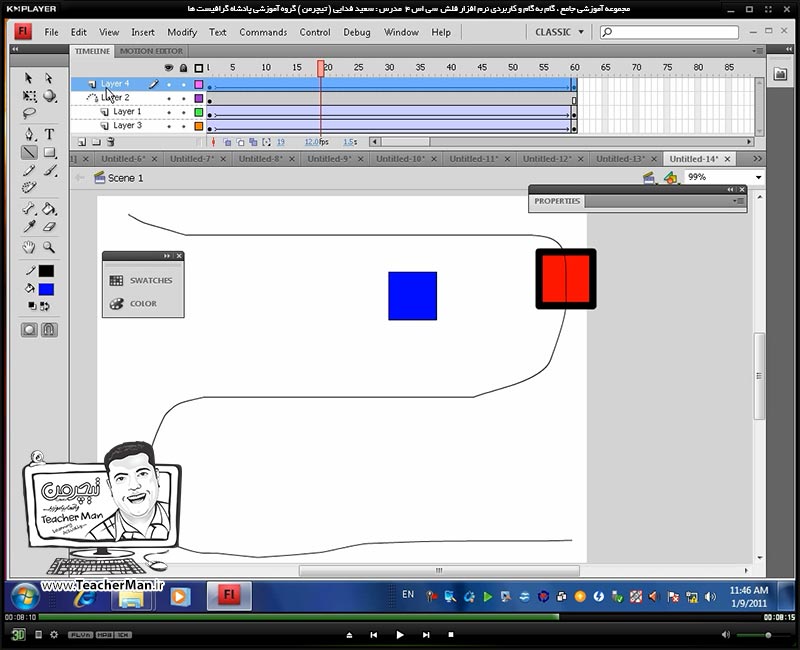
Task: Click the black stroke color swatch
Action: click(46, 271)
